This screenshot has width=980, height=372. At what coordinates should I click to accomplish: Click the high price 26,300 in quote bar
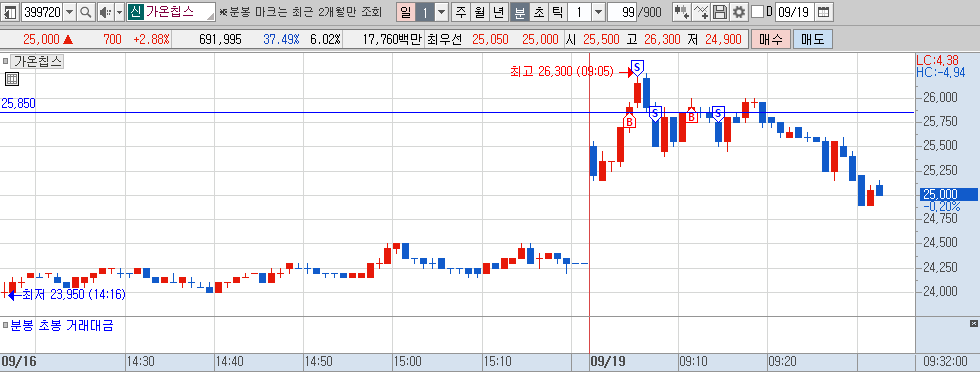point(661,39)
